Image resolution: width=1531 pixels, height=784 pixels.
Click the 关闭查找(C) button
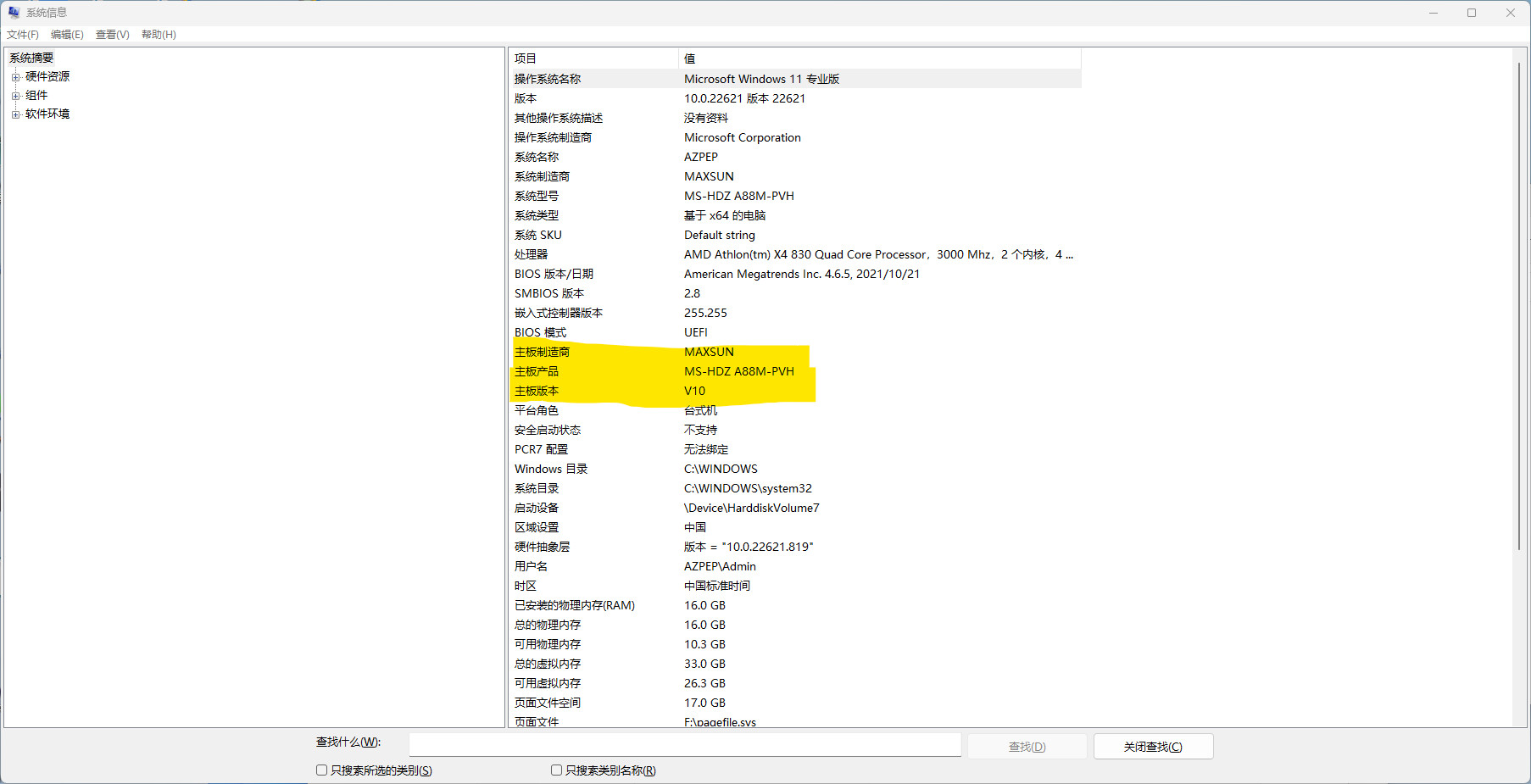click(1153, 747)
